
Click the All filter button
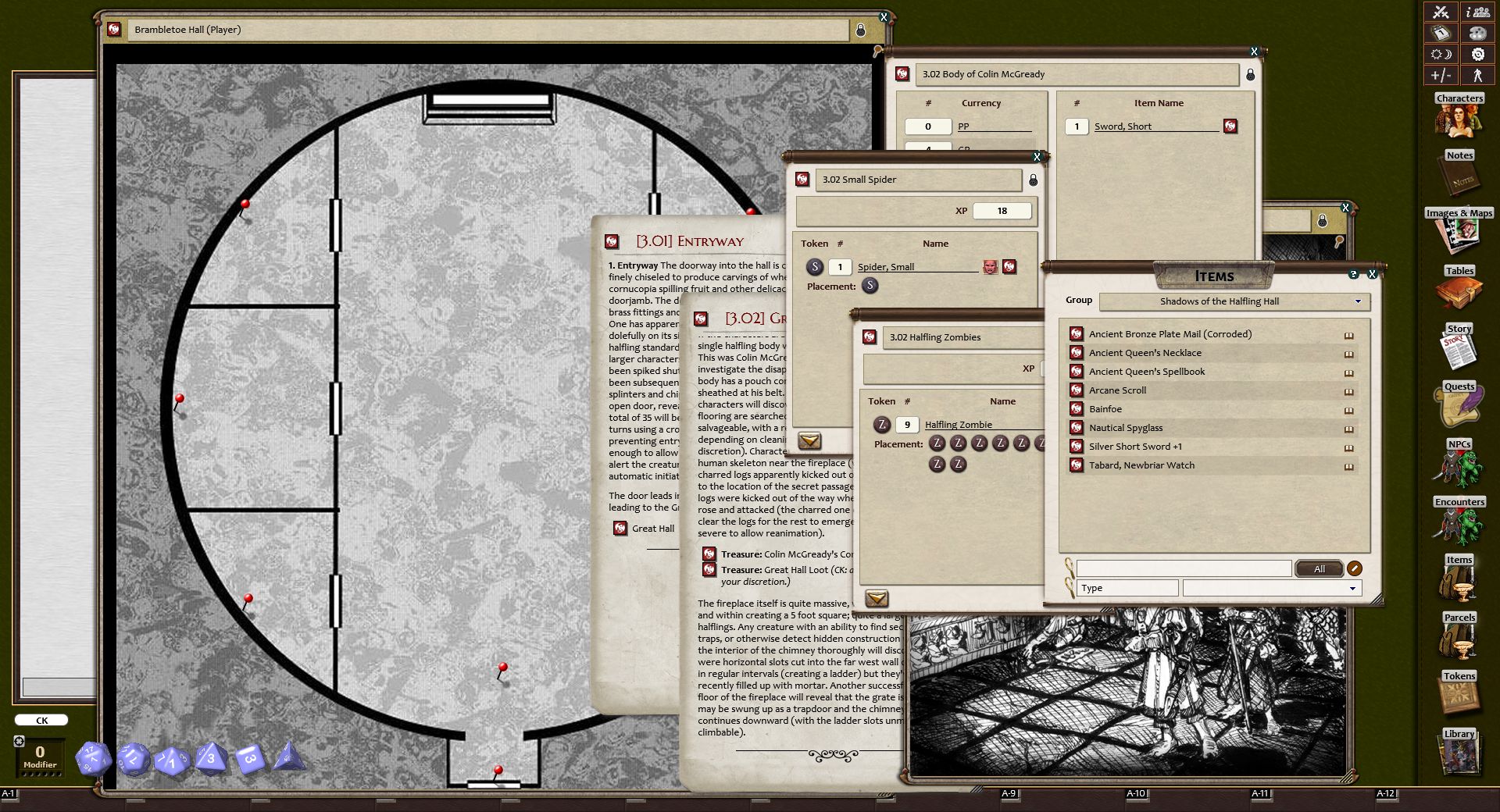(x=1319, y=569)
